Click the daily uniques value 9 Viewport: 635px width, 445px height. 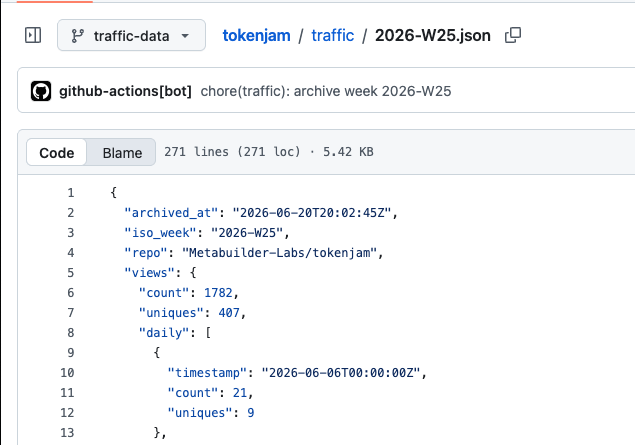coord(251,413)
